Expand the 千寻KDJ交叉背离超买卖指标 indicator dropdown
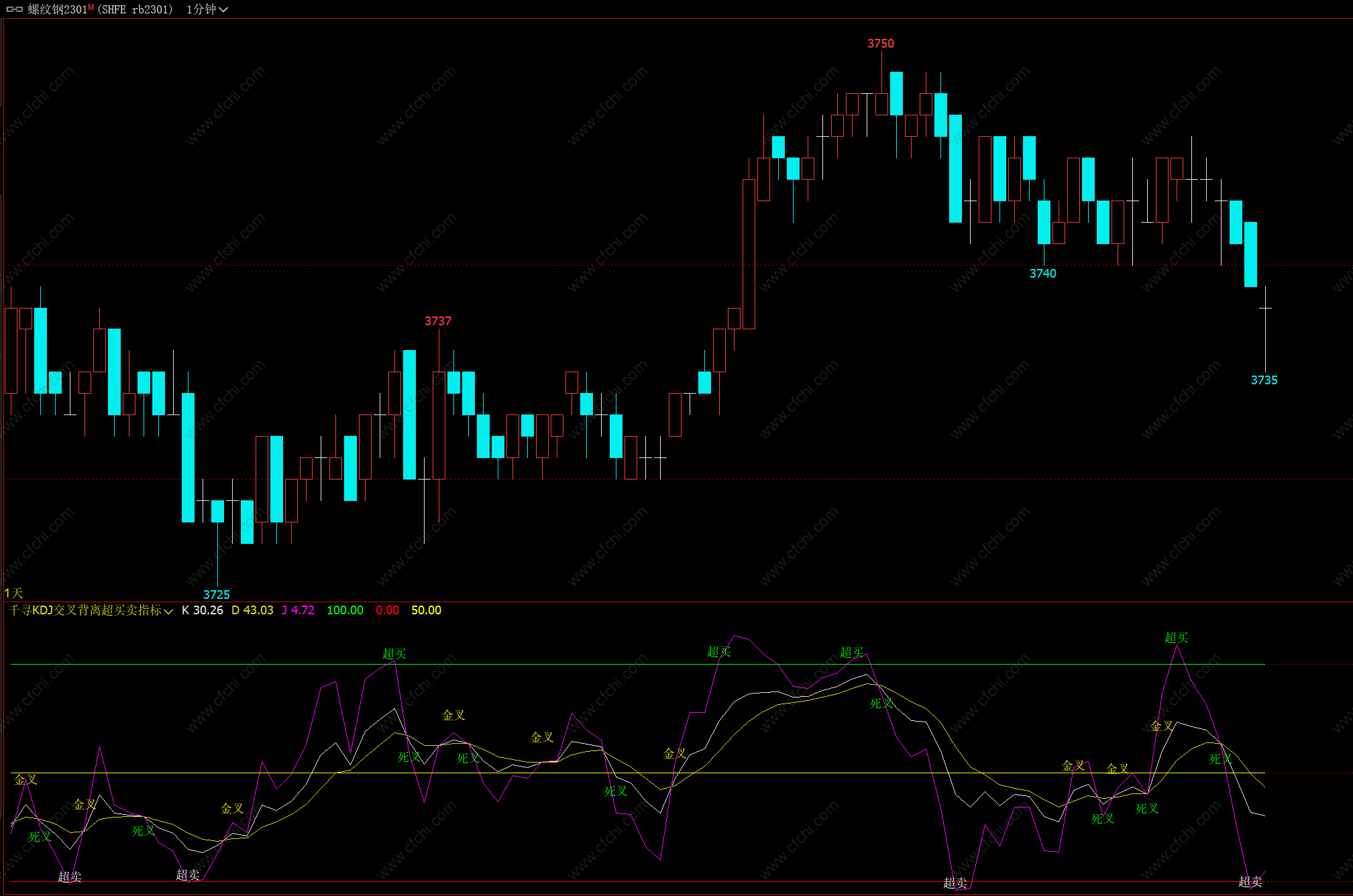1353x896 pixels. [168, 611]
